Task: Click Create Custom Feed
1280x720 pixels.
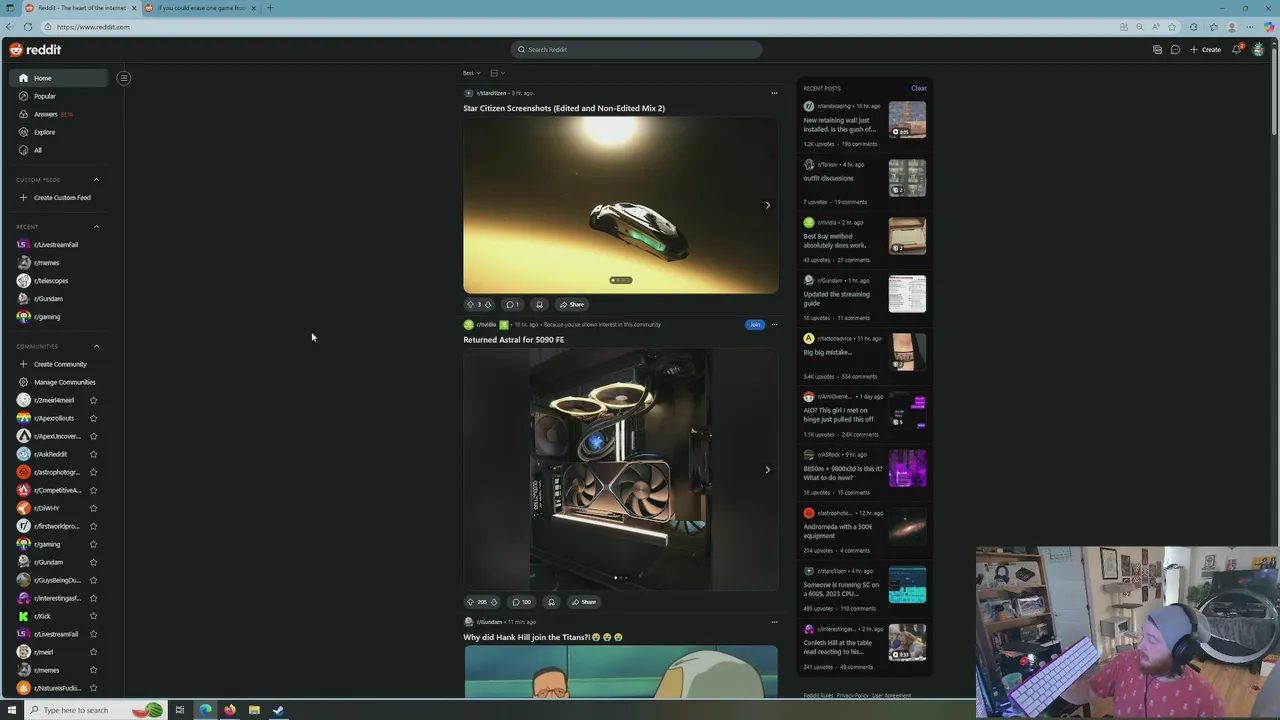Action: pos(57,198)
